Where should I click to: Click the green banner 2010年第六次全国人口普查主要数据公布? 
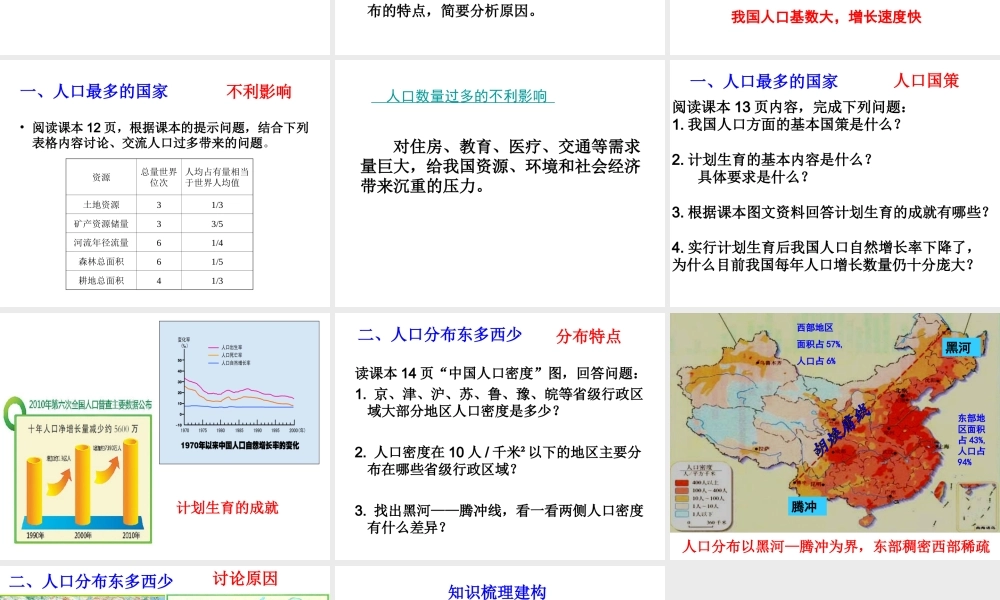pos(90,404)
